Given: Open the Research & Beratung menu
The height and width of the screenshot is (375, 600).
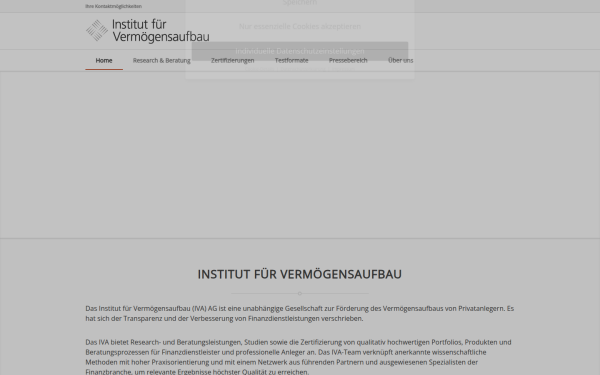Looking at the screenshot, I should point(161,60).
